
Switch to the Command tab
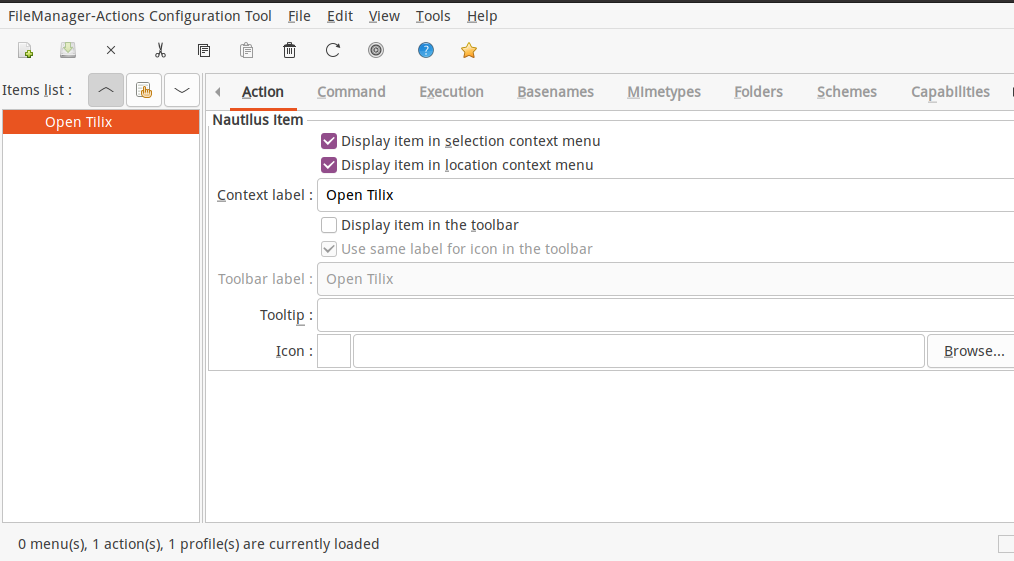pyautogui.click(x=351, y=92)
